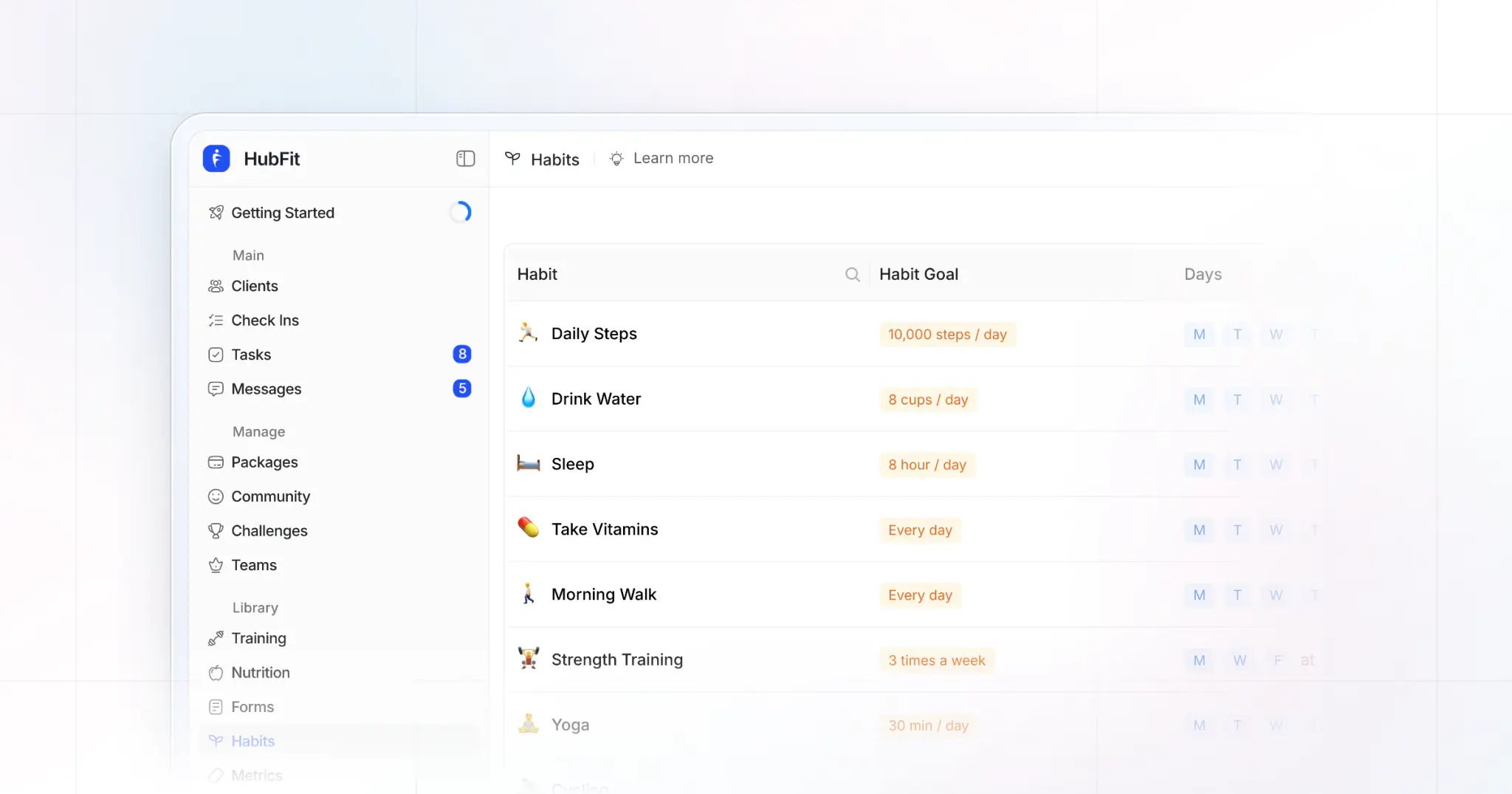Toggle Monday for Sleep habit
The image size is (1512, 794).
(1199, 465)
